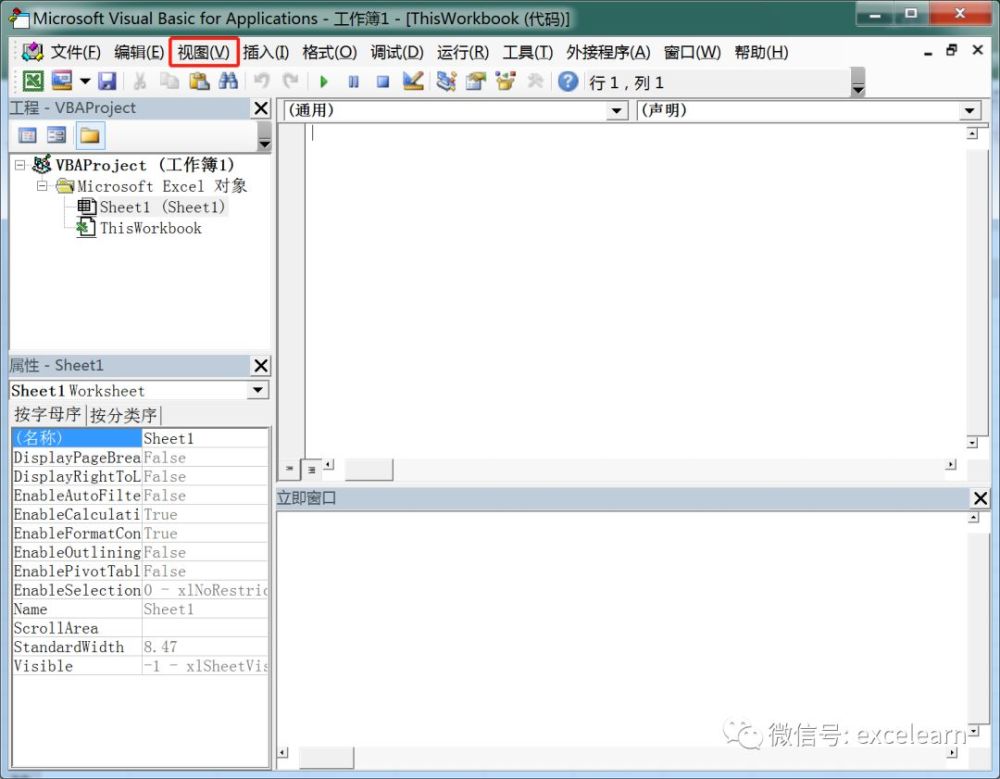Click View Object icon in project panel

tap(57, 135)
